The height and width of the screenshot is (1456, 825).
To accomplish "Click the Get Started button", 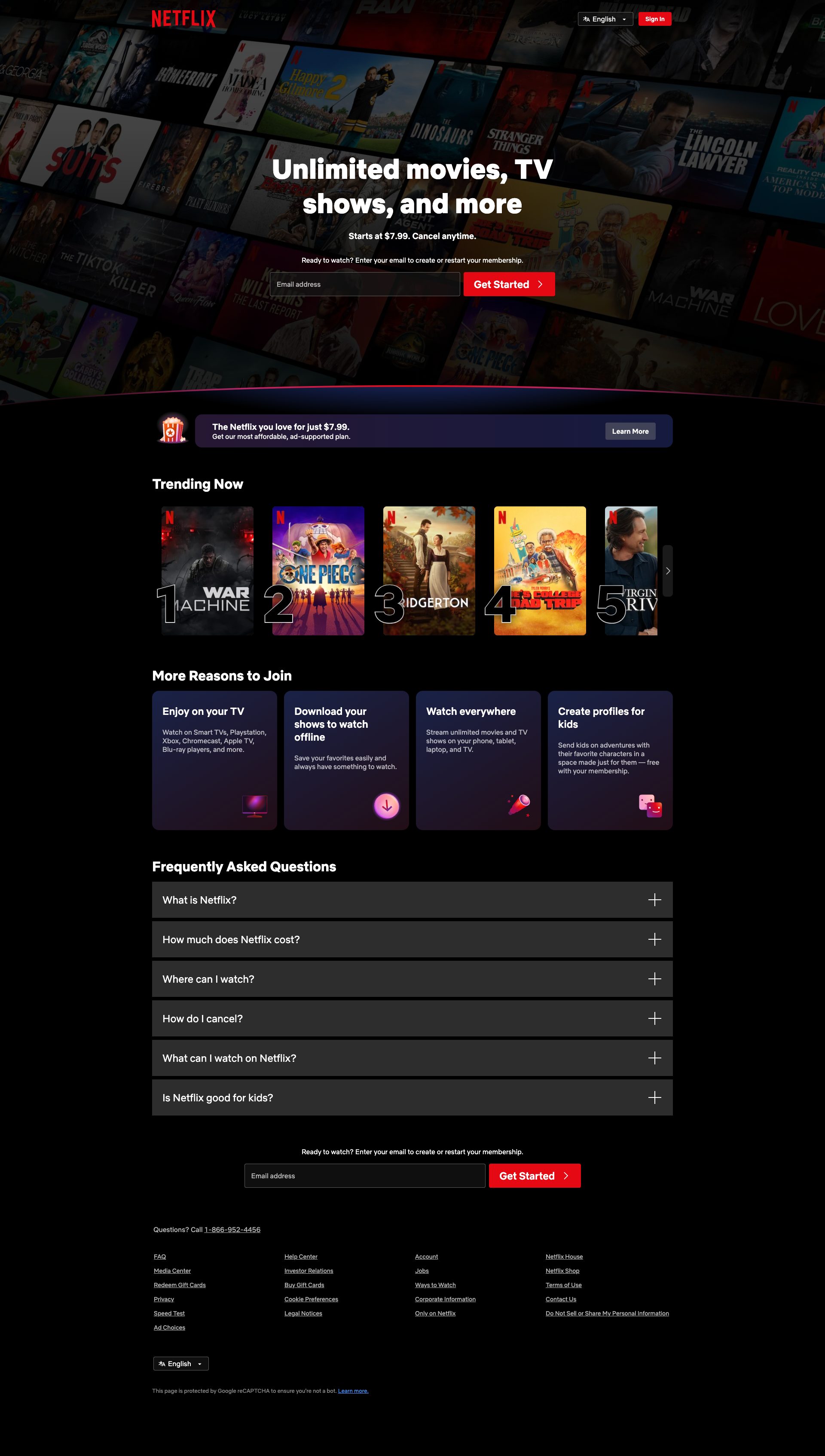I will tap(508, 284).
